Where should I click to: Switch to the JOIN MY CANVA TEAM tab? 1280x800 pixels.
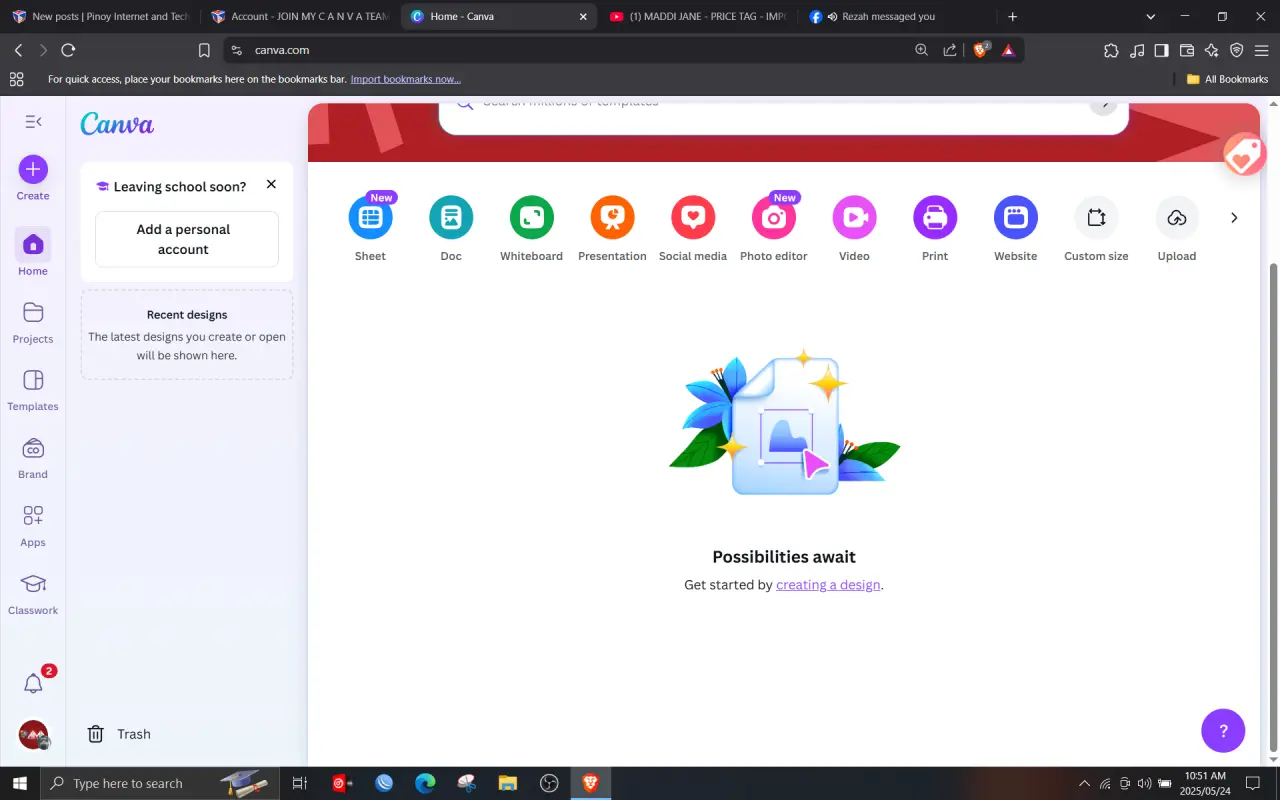point(299,16)
